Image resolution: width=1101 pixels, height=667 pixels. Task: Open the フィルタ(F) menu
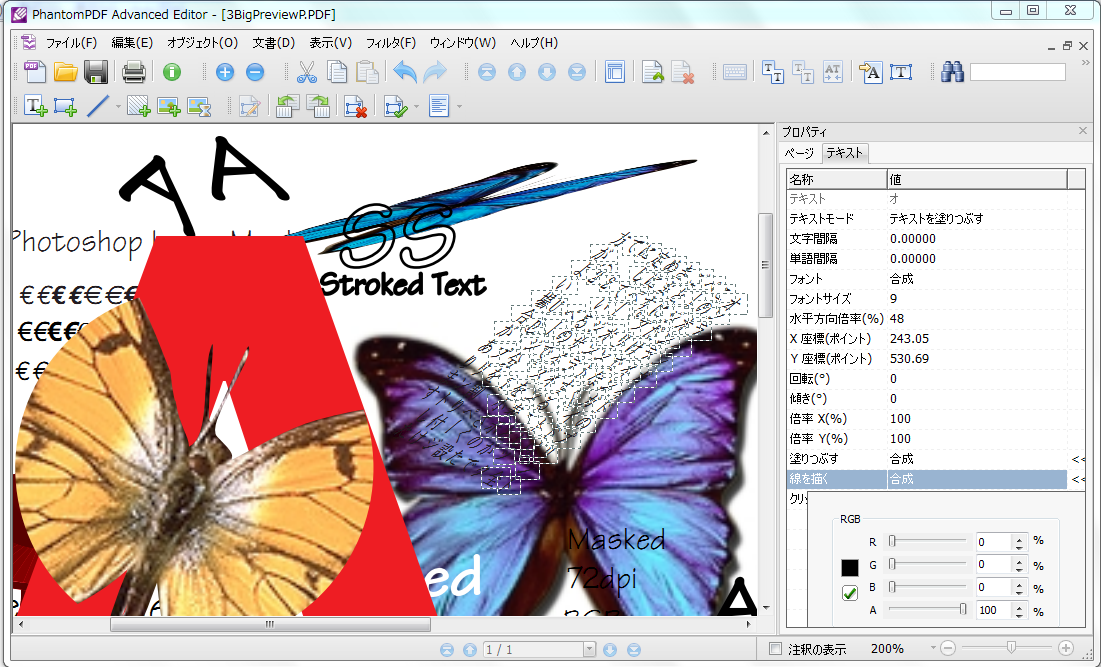coord(391,43)
